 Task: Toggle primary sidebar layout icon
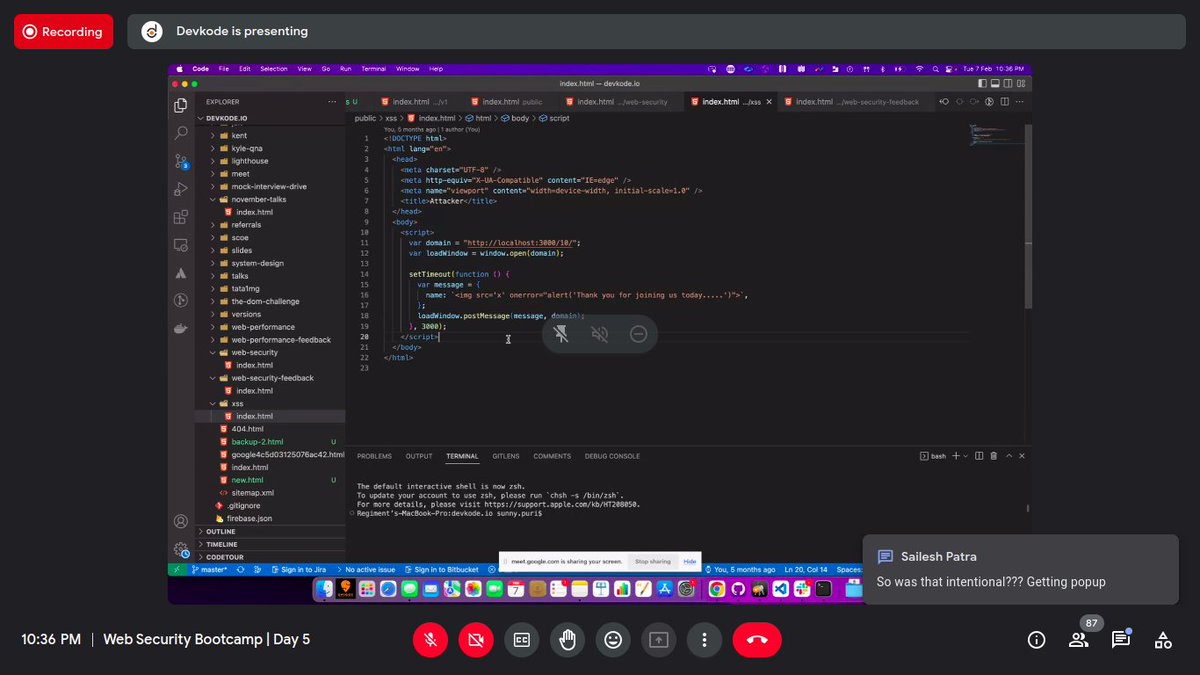pyautogui.click(x=983, y=84)
